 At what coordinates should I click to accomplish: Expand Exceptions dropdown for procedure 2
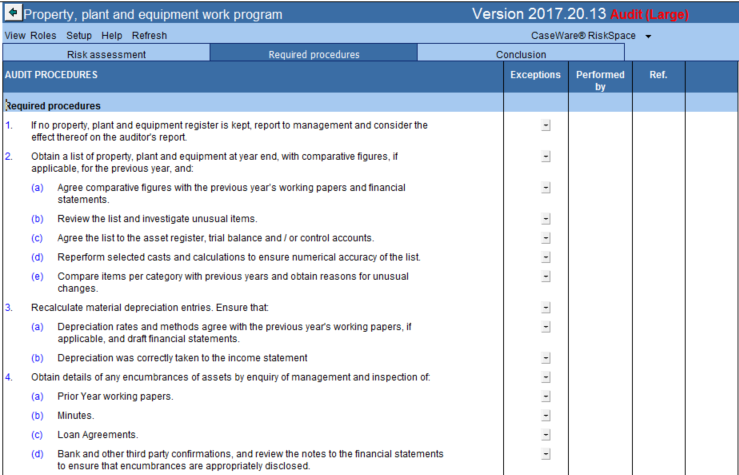pos(546,157)
